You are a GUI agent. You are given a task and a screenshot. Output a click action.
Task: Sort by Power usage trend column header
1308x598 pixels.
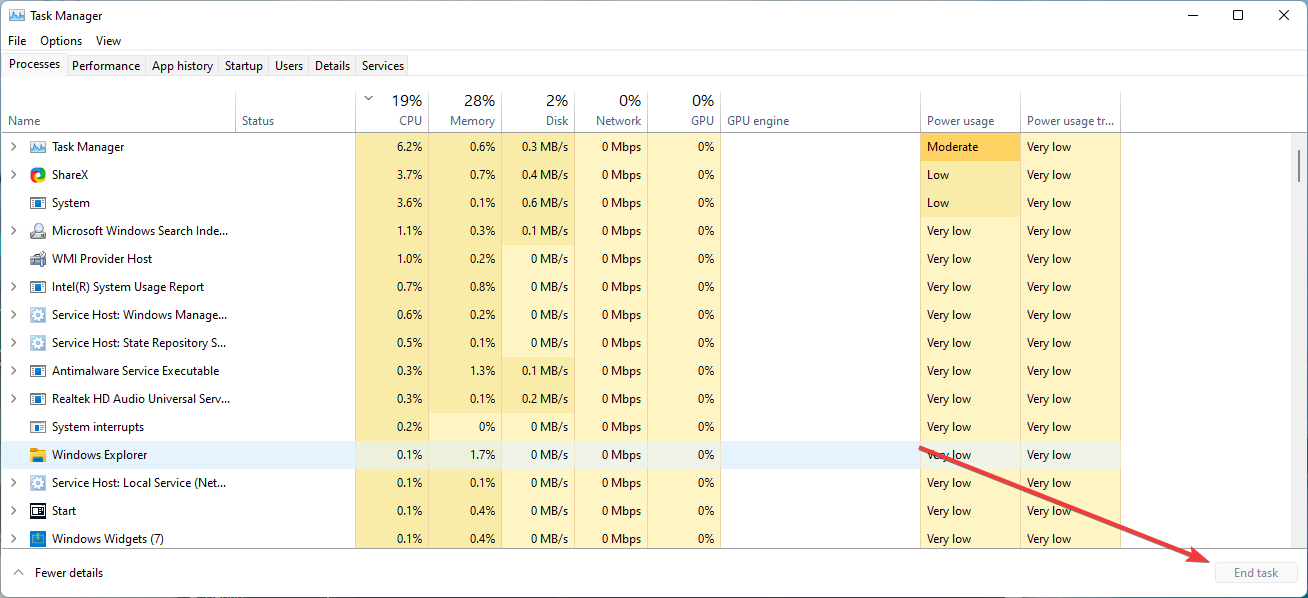pyautogui.click(x=1070, y=111)
